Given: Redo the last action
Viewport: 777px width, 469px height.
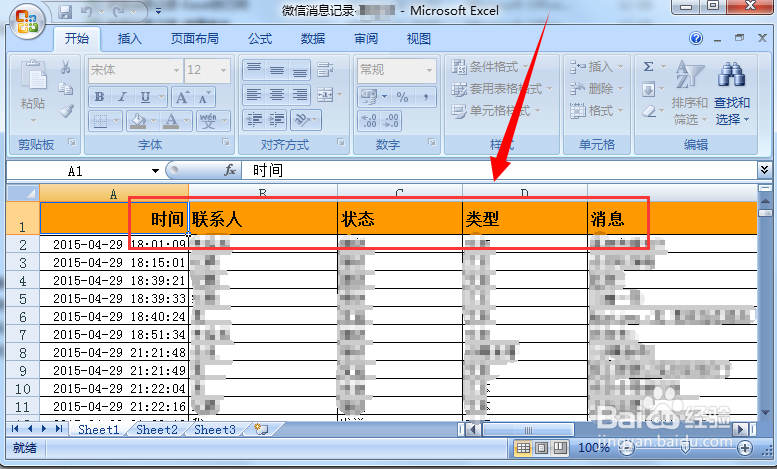Looking at the screenshot, I should [118, 11].
